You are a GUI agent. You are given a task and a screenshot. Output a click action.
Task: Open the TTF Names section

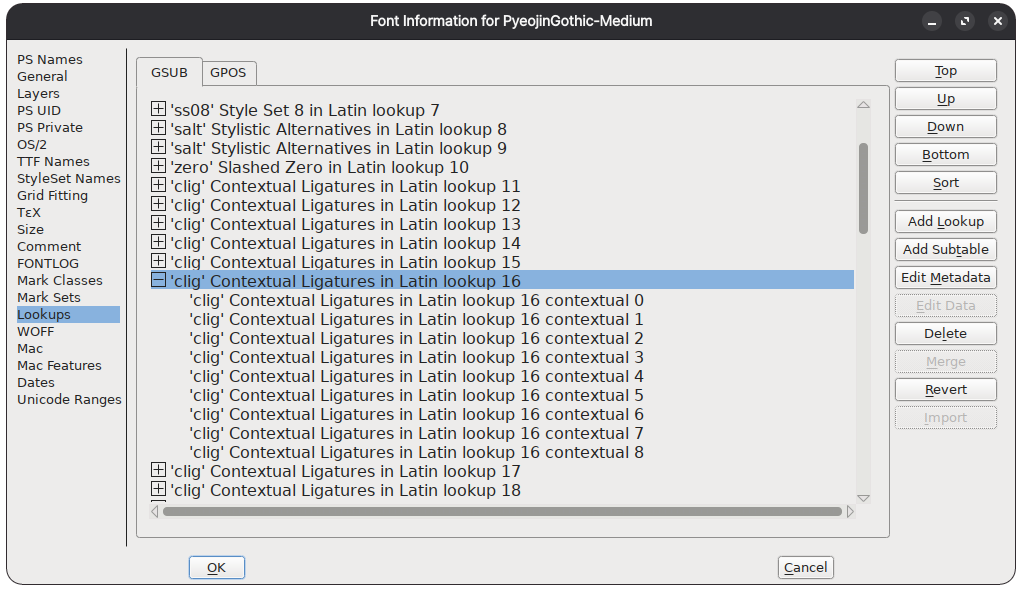(x=53, y=161)
